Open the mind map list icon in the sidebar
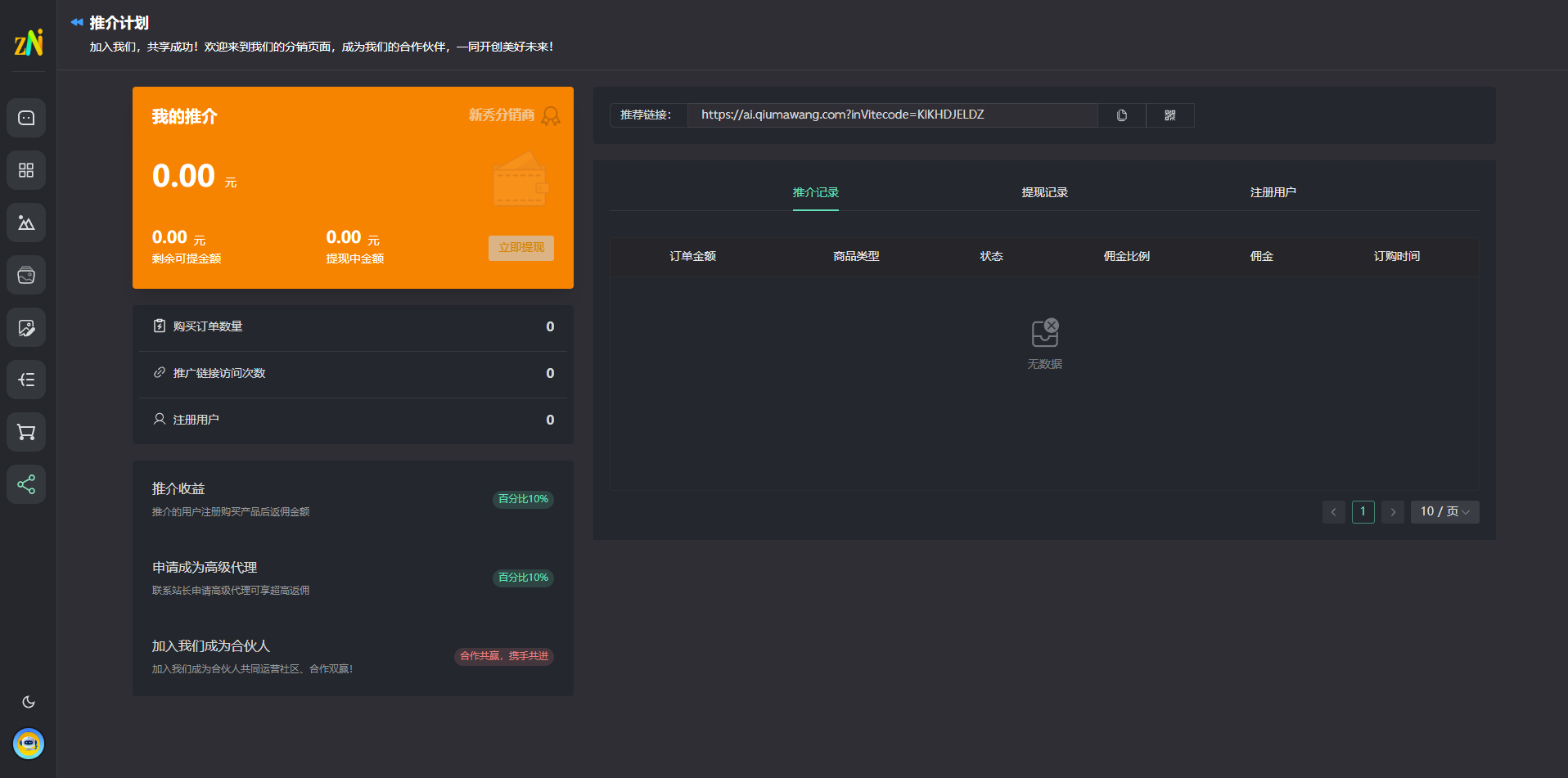The width and height of the screenshot is (1568, 778). (26, 380)
